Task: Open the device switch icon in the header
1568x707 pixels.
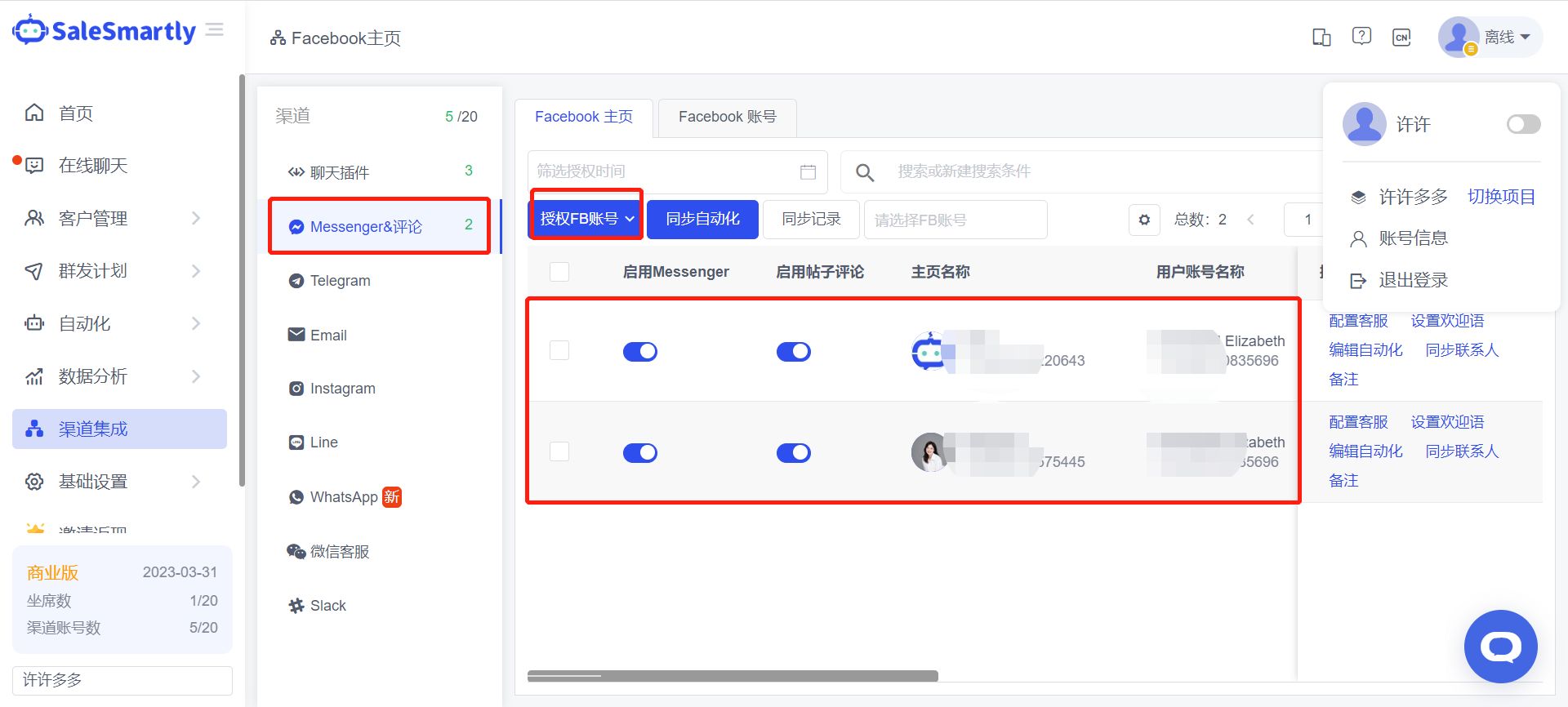Action: pyautogui.click(x=1321, y=37)
